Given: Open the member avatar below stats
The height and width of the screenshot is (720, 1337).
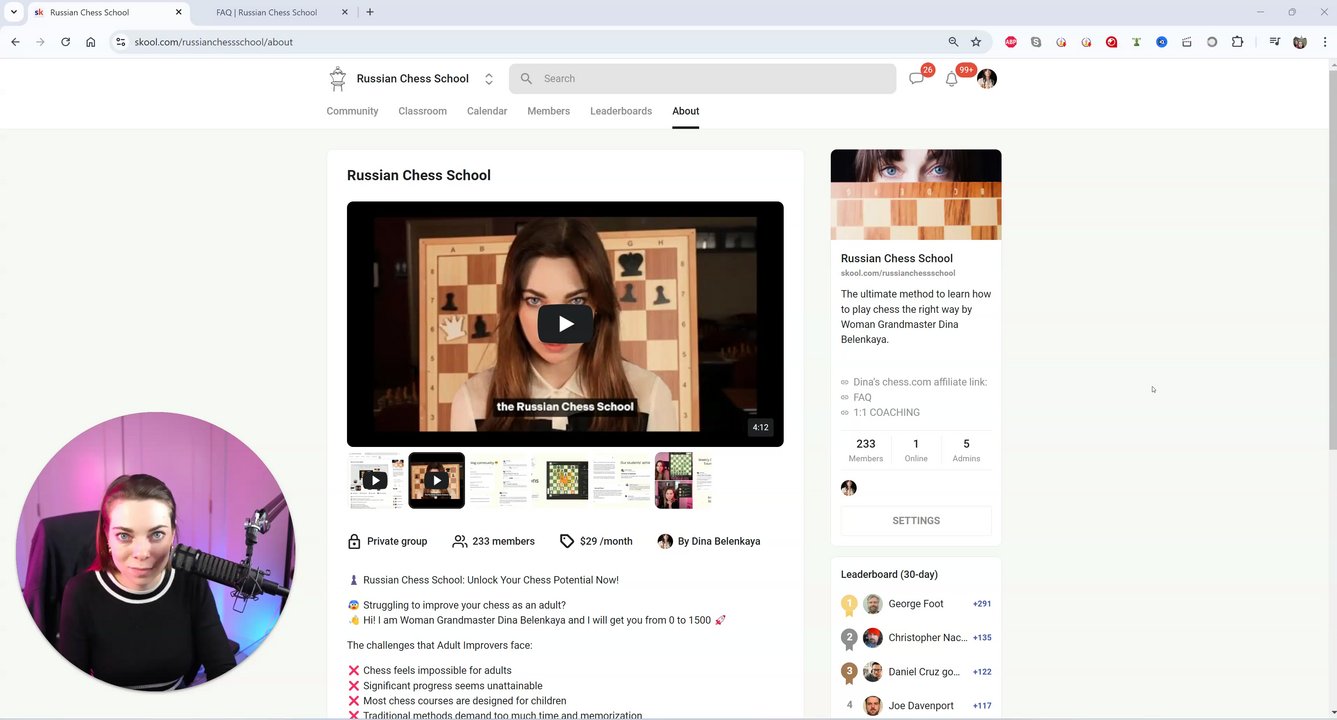Looking at the screenshot, I should [x=849, y=488].
